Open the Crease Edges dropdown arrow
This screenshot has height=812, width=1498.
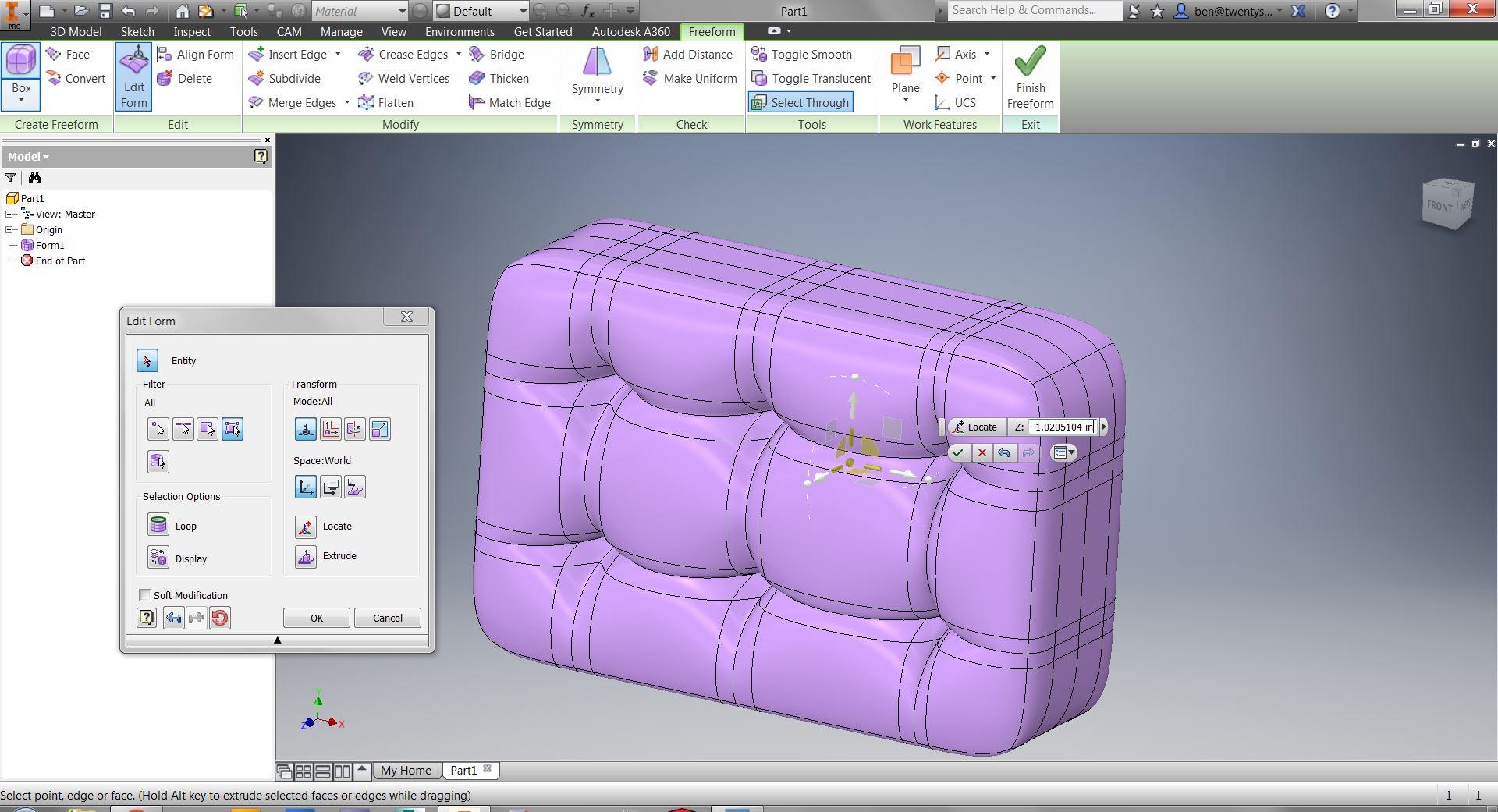click(x=459, y=55)
